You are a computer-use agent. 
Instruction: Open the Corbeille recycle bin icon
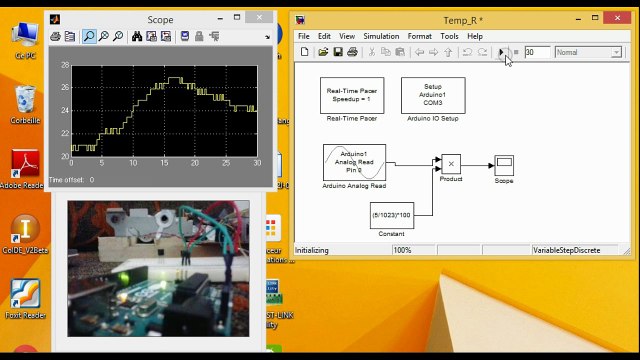click(25, 104)
